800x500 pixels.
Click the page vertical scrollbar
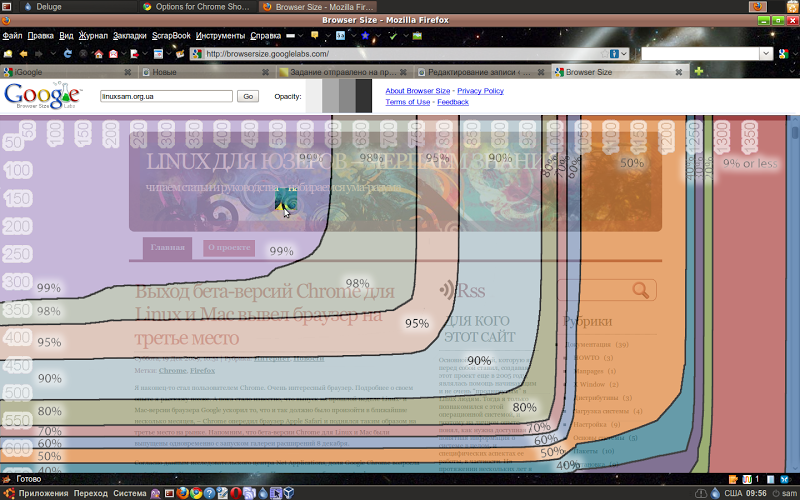point(795,294)
